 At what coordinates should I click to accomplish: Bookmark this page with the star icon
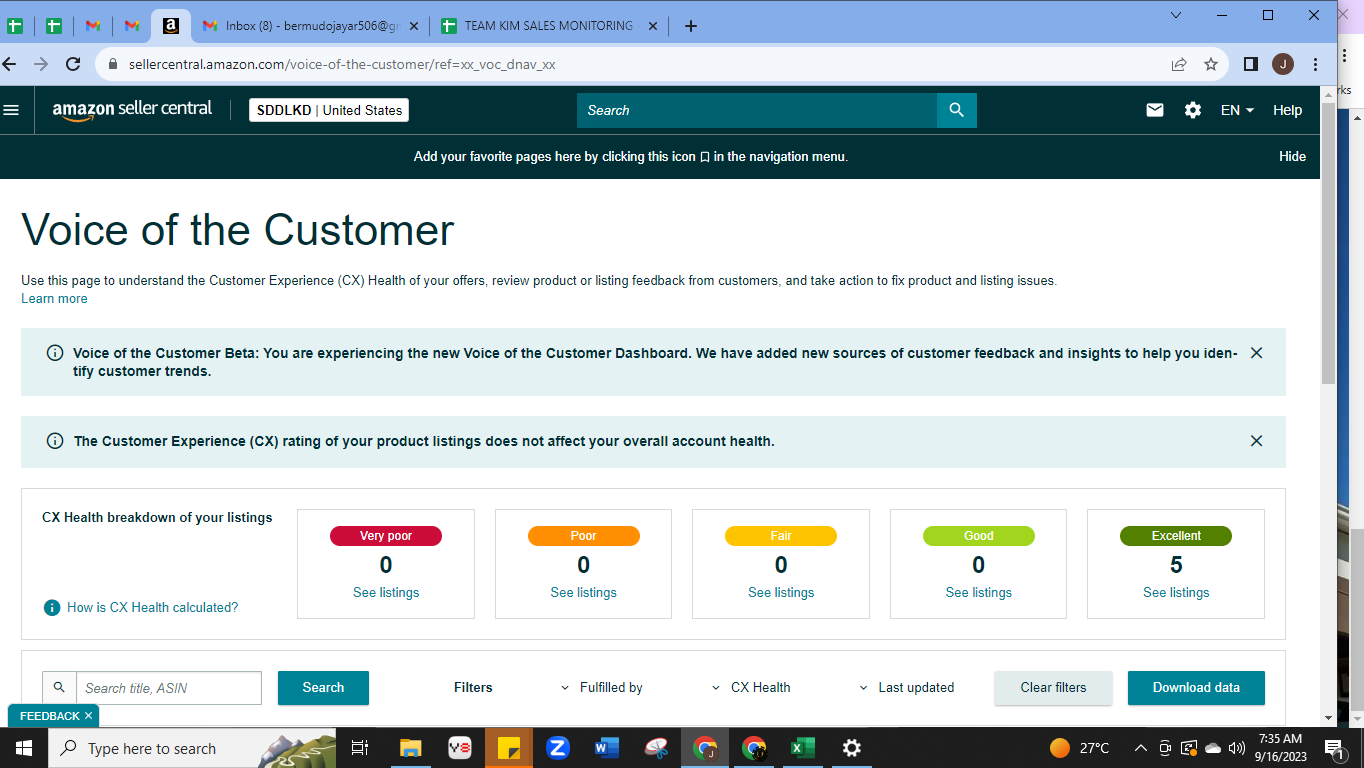pos(1211,64)
